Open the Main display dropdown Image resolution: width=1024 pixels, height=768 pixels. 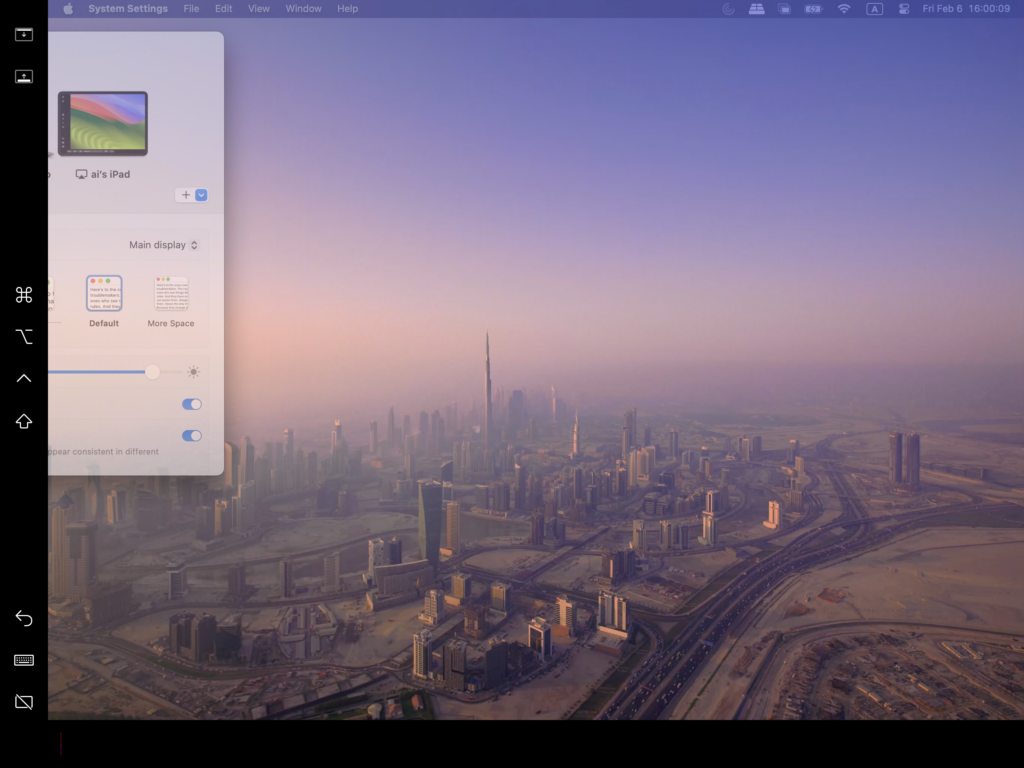163,245
